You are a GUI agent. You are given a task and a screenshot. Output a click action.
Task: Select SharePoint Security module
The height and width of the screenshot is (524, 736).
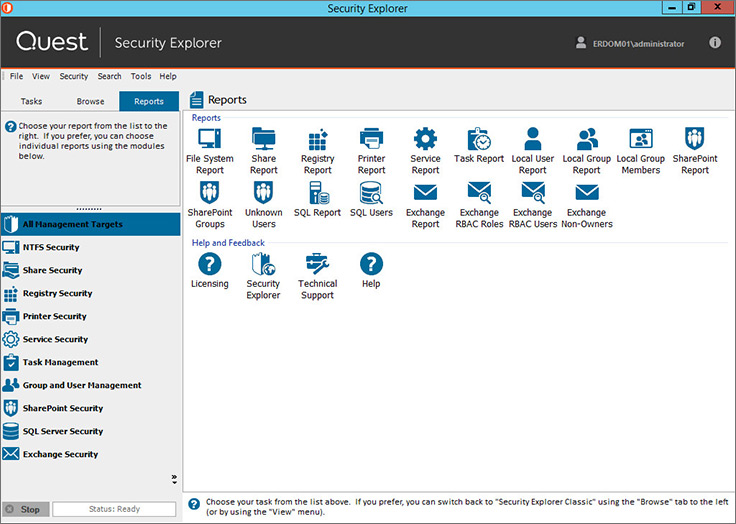coord(90,408)
